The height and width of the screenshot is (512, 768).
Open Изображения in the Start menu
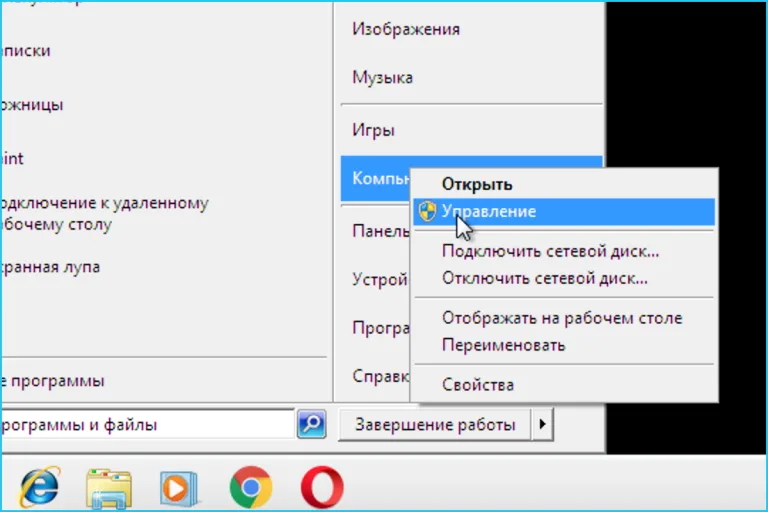(471, 29)
